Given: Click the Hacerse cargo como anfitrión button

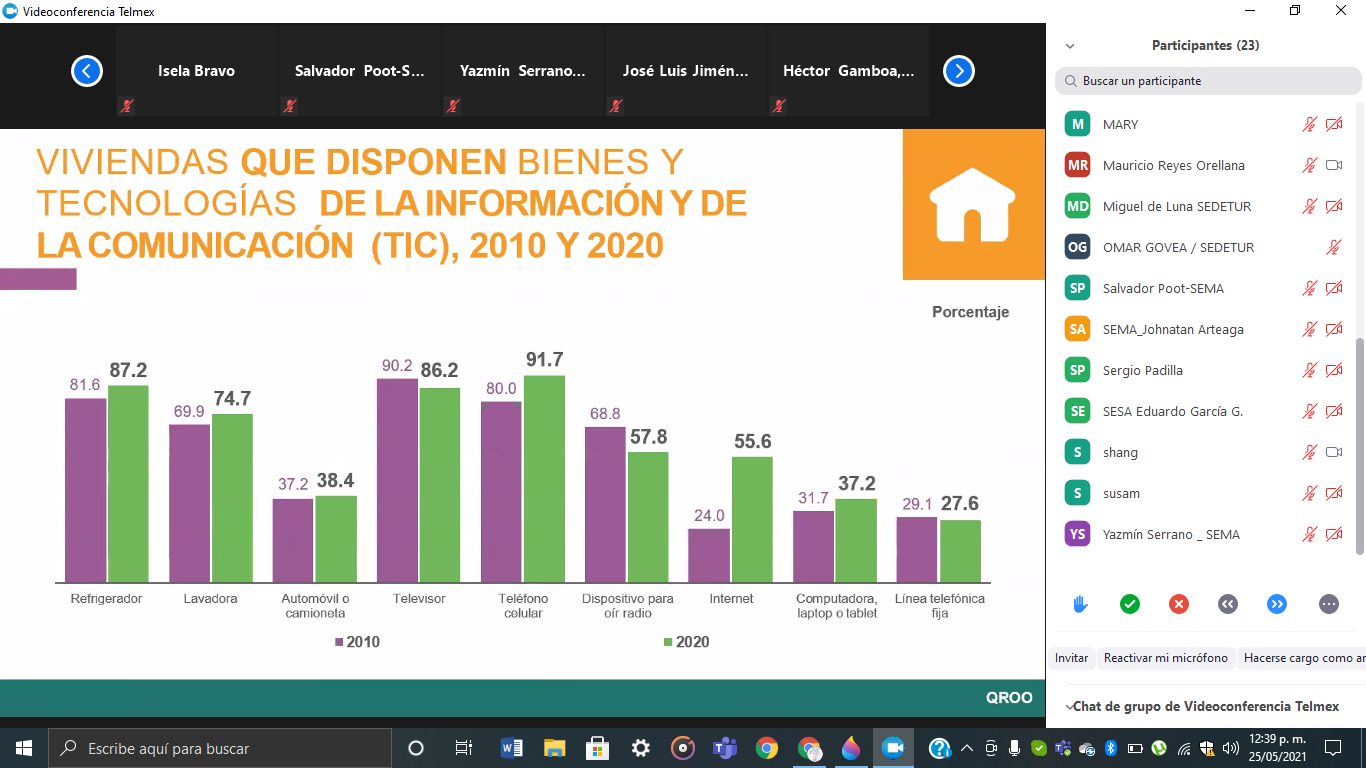Looking at the screenshot, I should tap(1304, 658).
